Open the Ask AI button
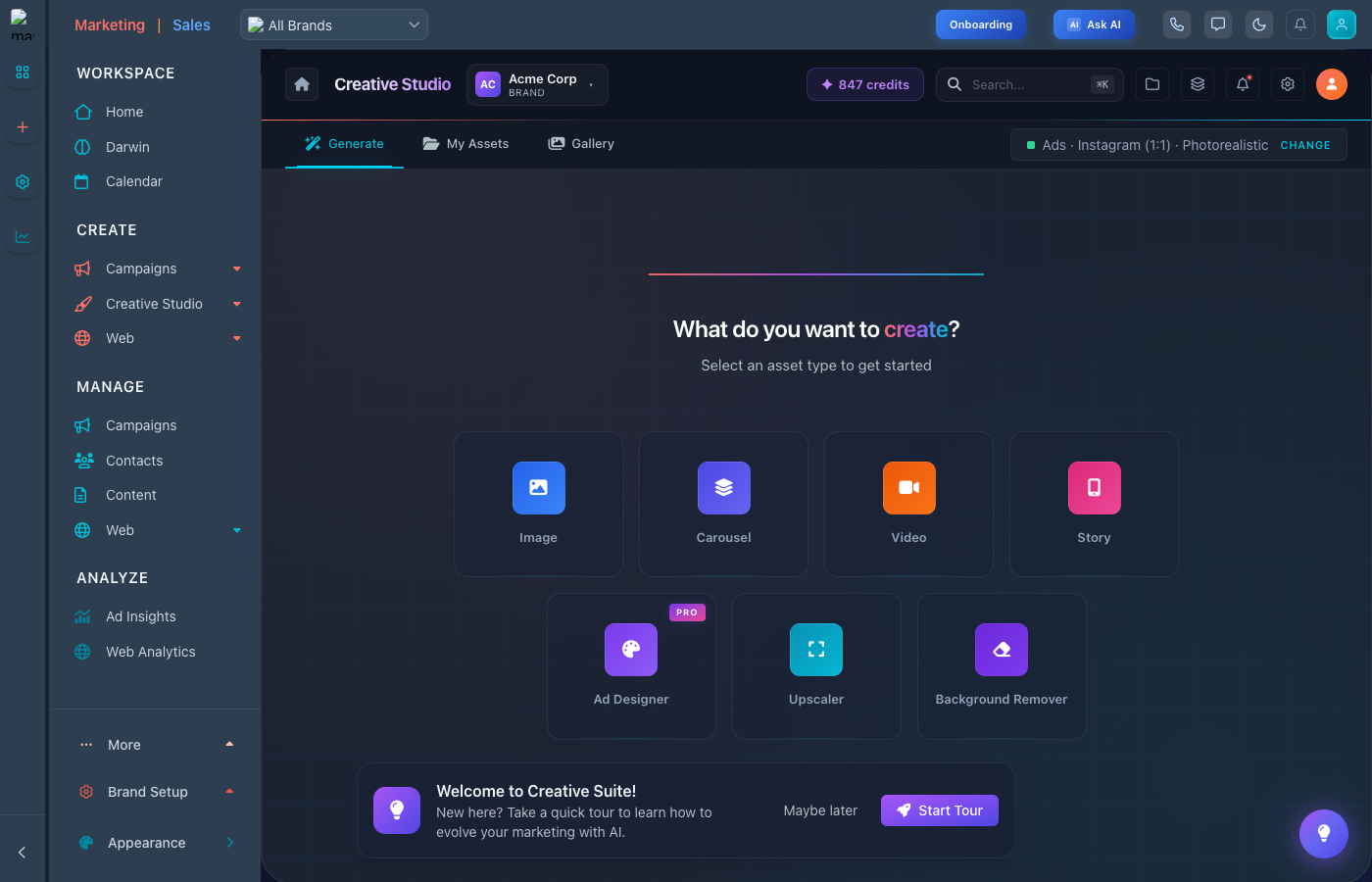The image size is (1372, 882). click(x=1094, y=24)
